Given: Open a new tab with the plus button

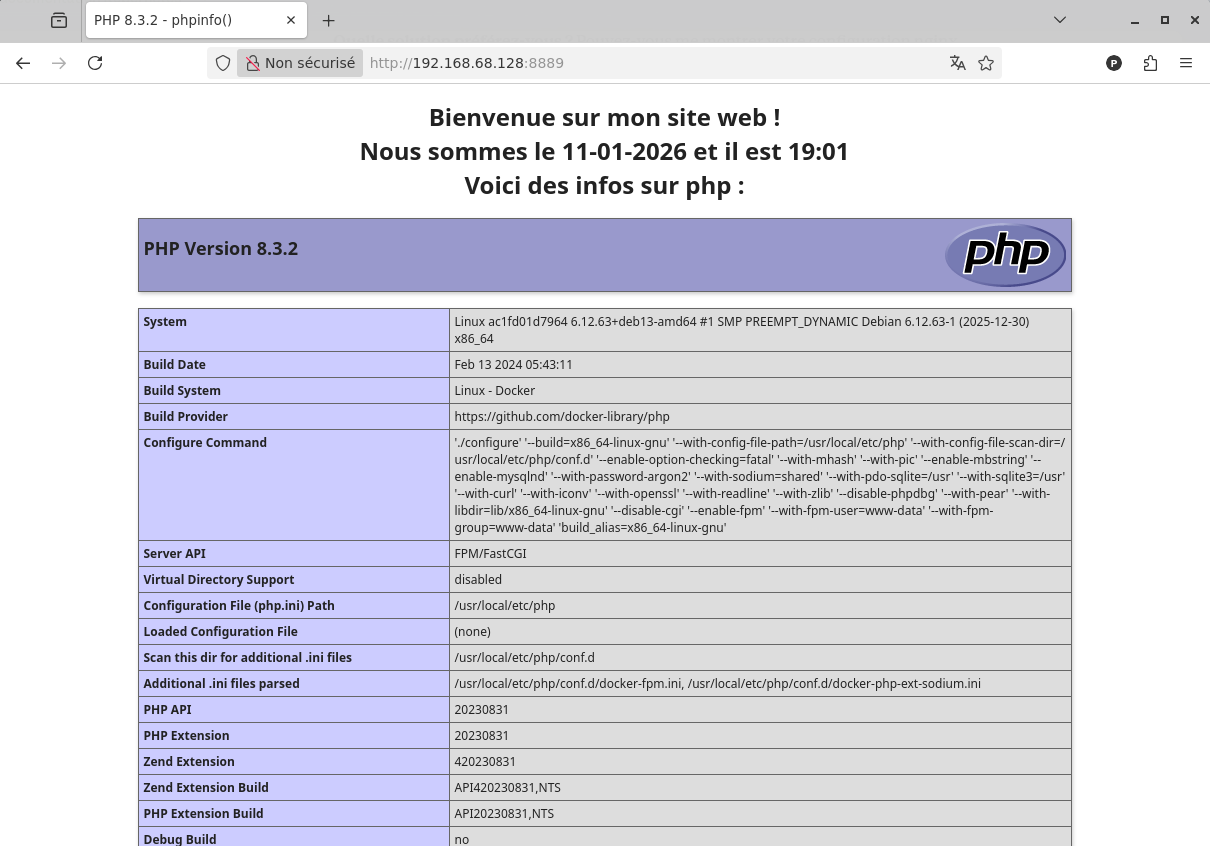Looking at the screenshot, I should [328, 20].
